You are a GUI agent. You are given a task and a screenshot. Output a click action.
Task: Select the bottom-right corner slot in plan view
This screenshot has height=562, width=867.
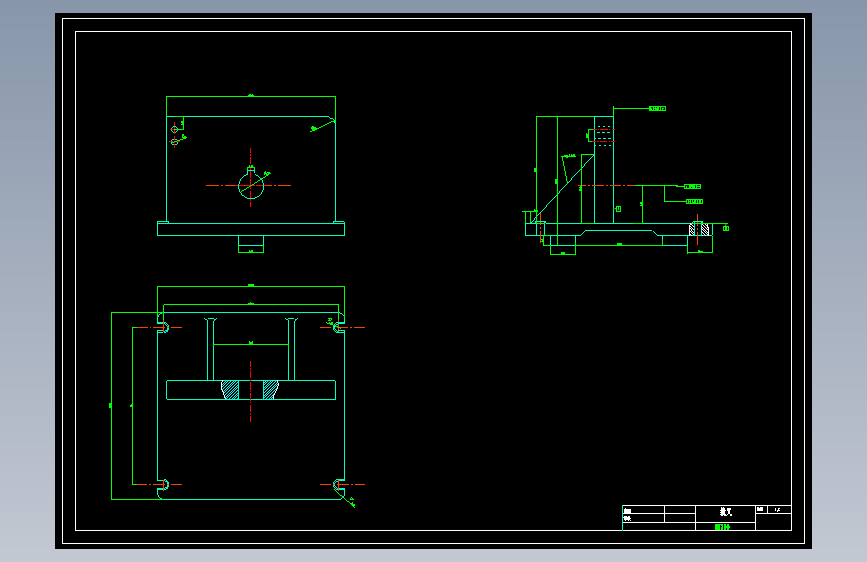[338, 485]
